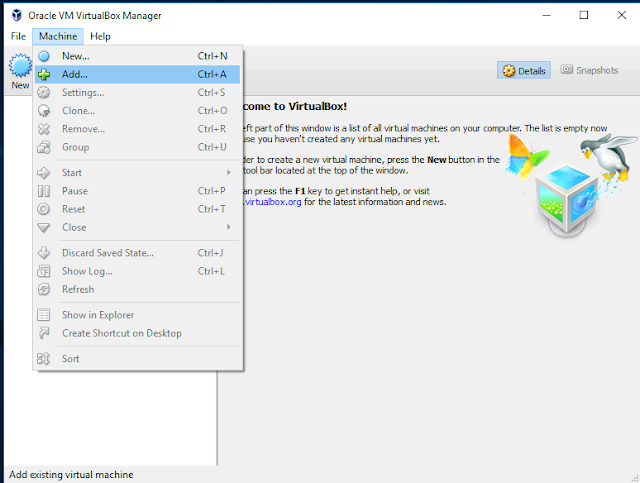Click the Ctrl+N shortcut label
The image size is (640, 483).
click(x=212, y=56)
